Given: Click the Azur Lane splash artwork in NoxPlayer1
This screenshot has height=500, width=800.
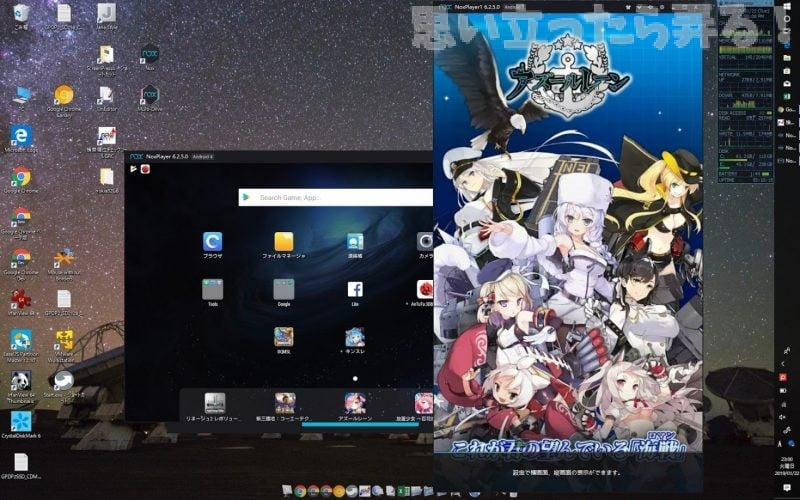Looking at the screenshot, I should click(568, 233).
